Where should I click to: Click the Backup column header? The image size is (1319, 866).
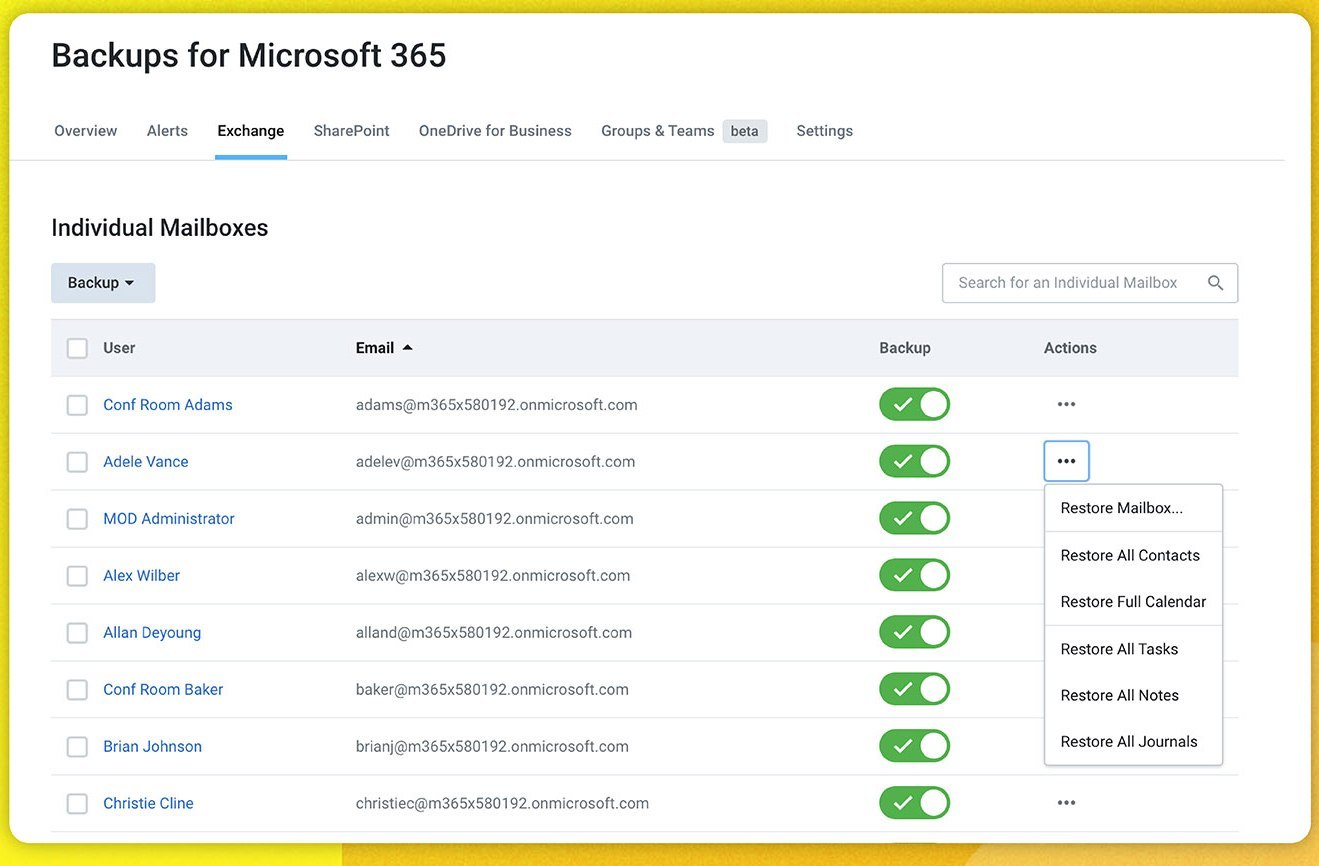[905, 348]
